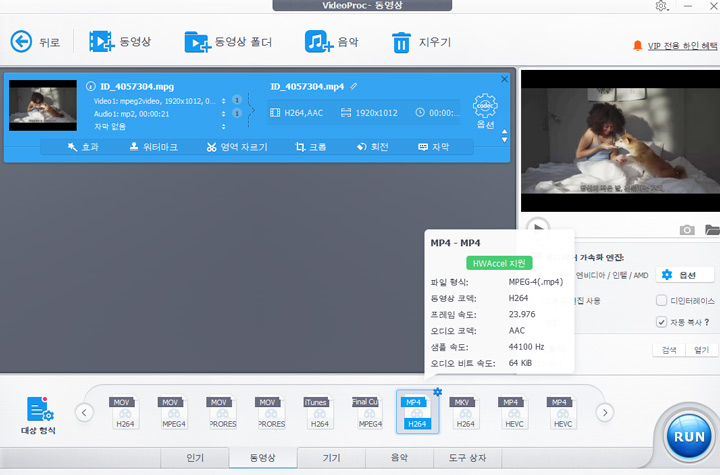
Task: Select the video thumbnail of ID_4057304.mpg
Action: [43, 105]
